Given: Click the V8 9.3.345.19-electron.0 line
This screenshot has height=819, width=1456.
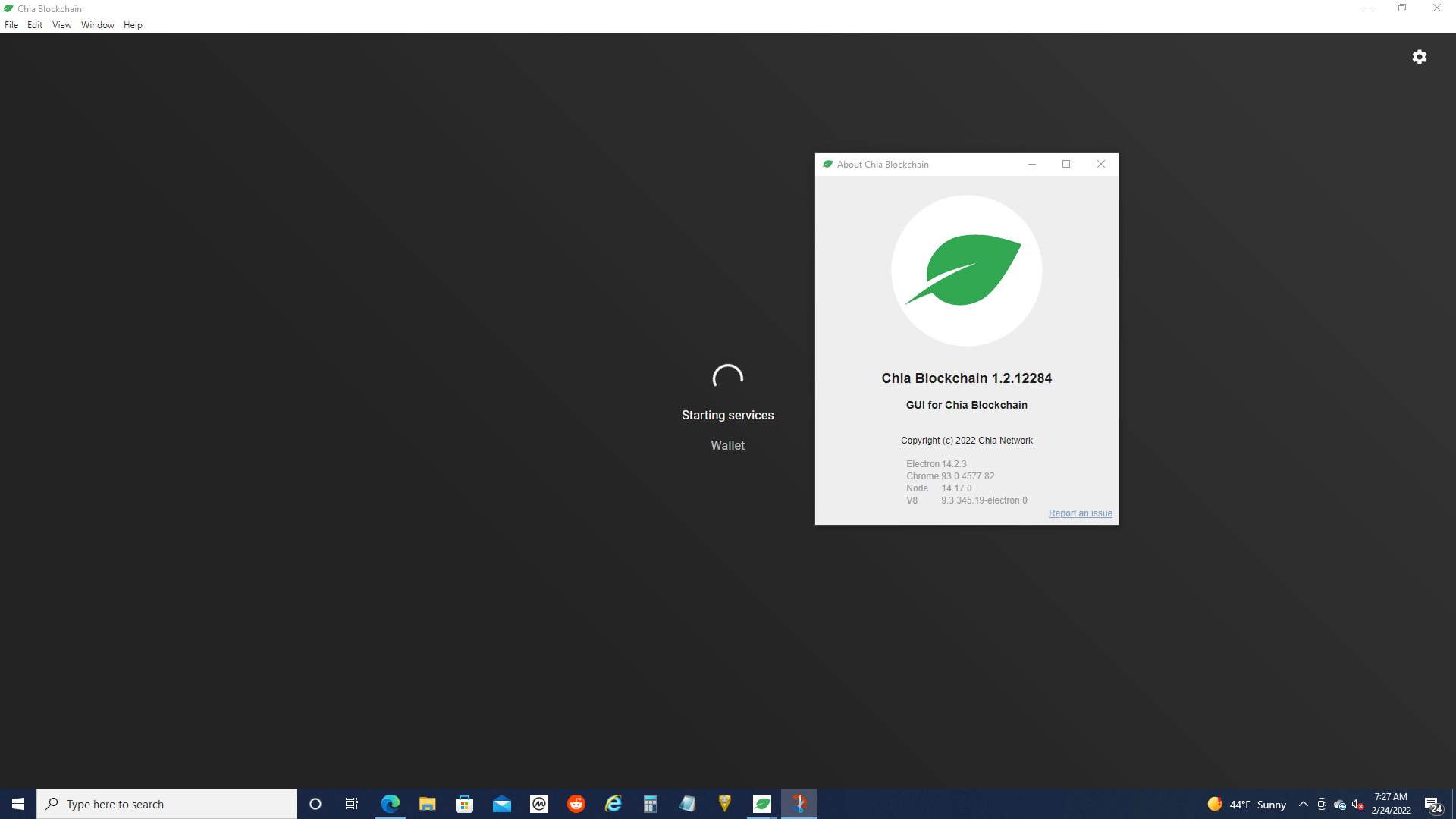Looking at the screenshot, I should [x=967, y=500].
